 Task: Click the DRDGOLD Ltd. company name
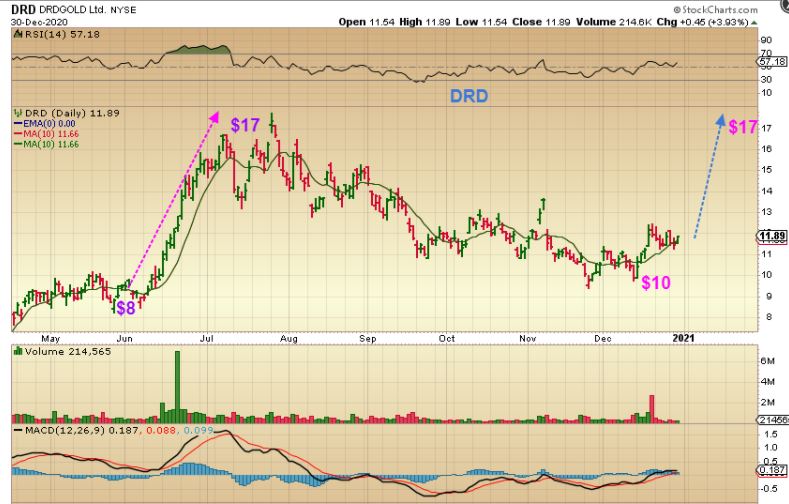point(71,10)
